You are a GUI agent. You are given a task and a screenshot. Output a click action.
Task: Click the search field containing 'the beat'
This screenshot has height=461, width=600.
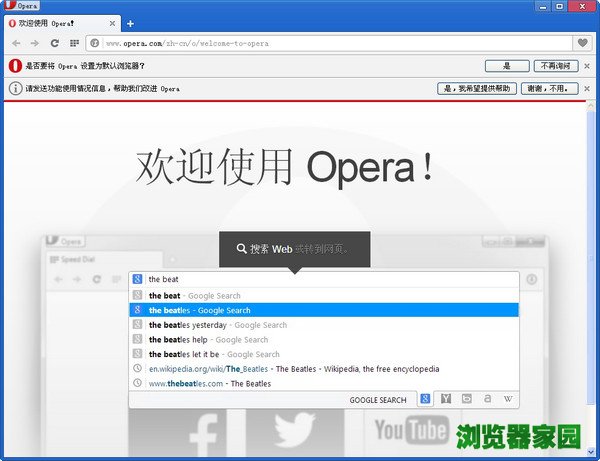[324, 279]
